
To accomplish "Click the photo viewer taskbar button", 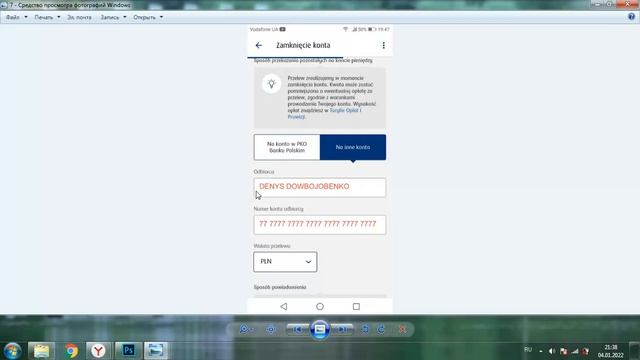I will pos(156,351).
